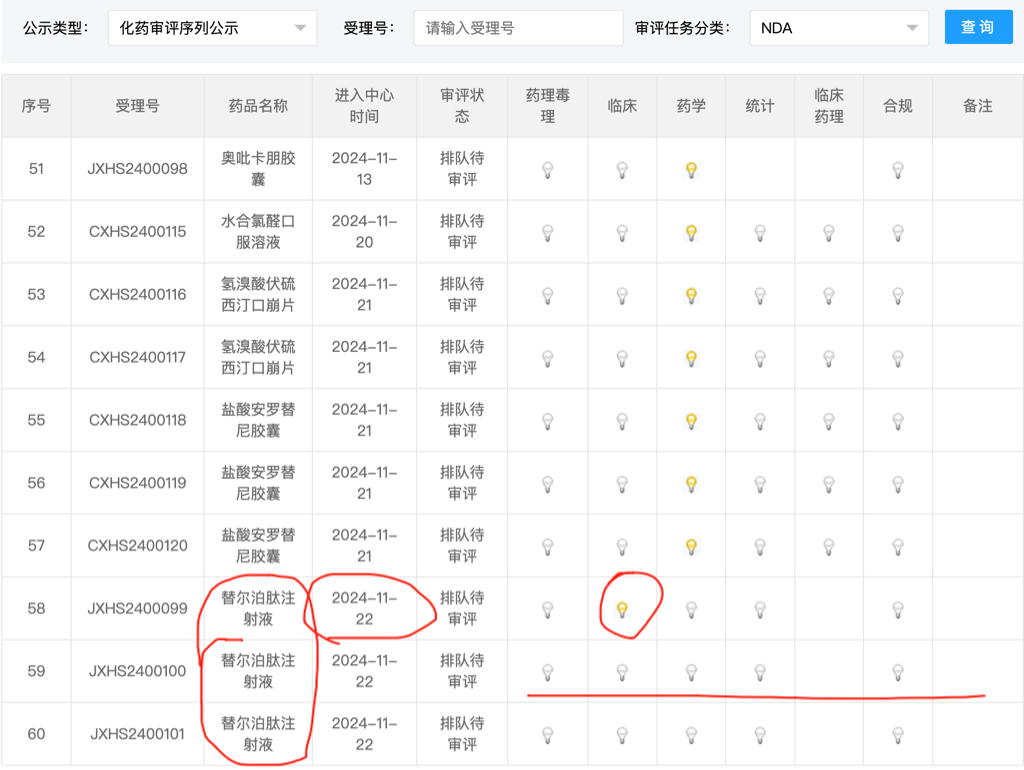
Task: Click 临床药理 bulb for CXHS2400115
Action: [x=829, y=233]
